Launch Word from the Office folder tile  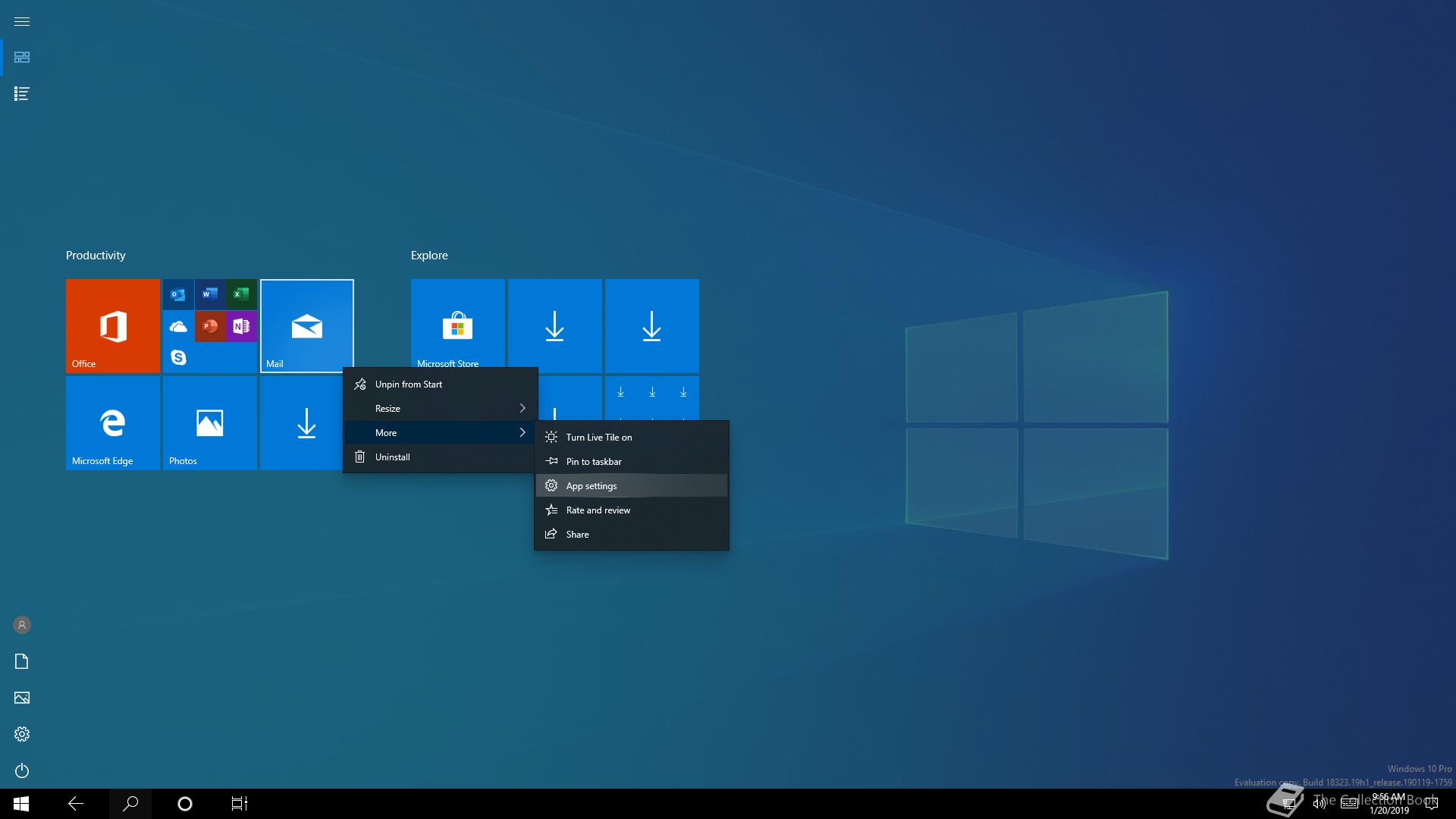pos(210,294)
